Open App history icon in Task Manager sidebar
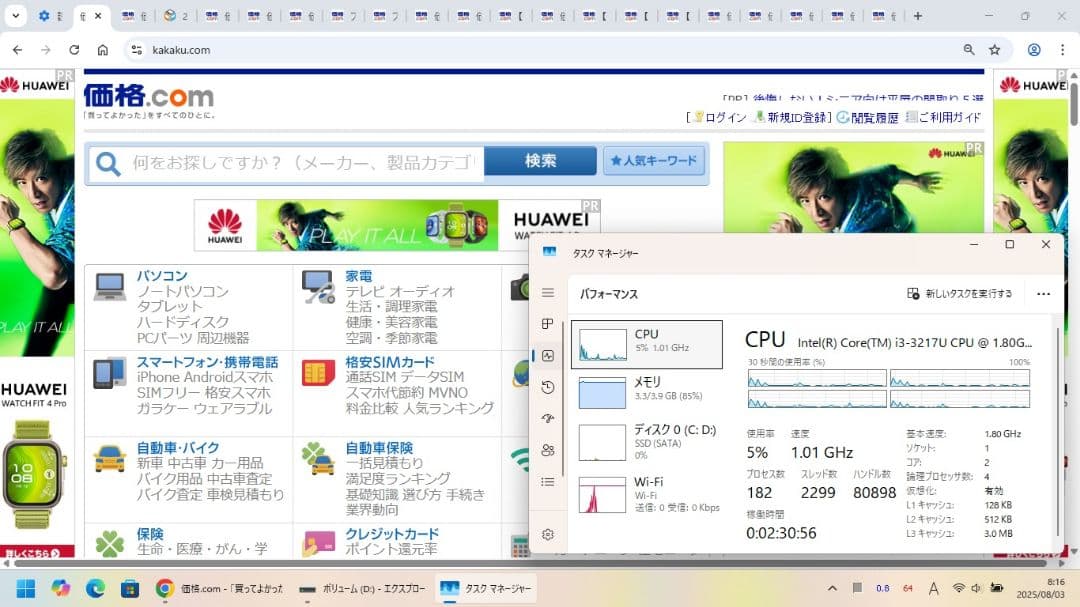This screenshot has width=1080, height=607. [548, 387]
